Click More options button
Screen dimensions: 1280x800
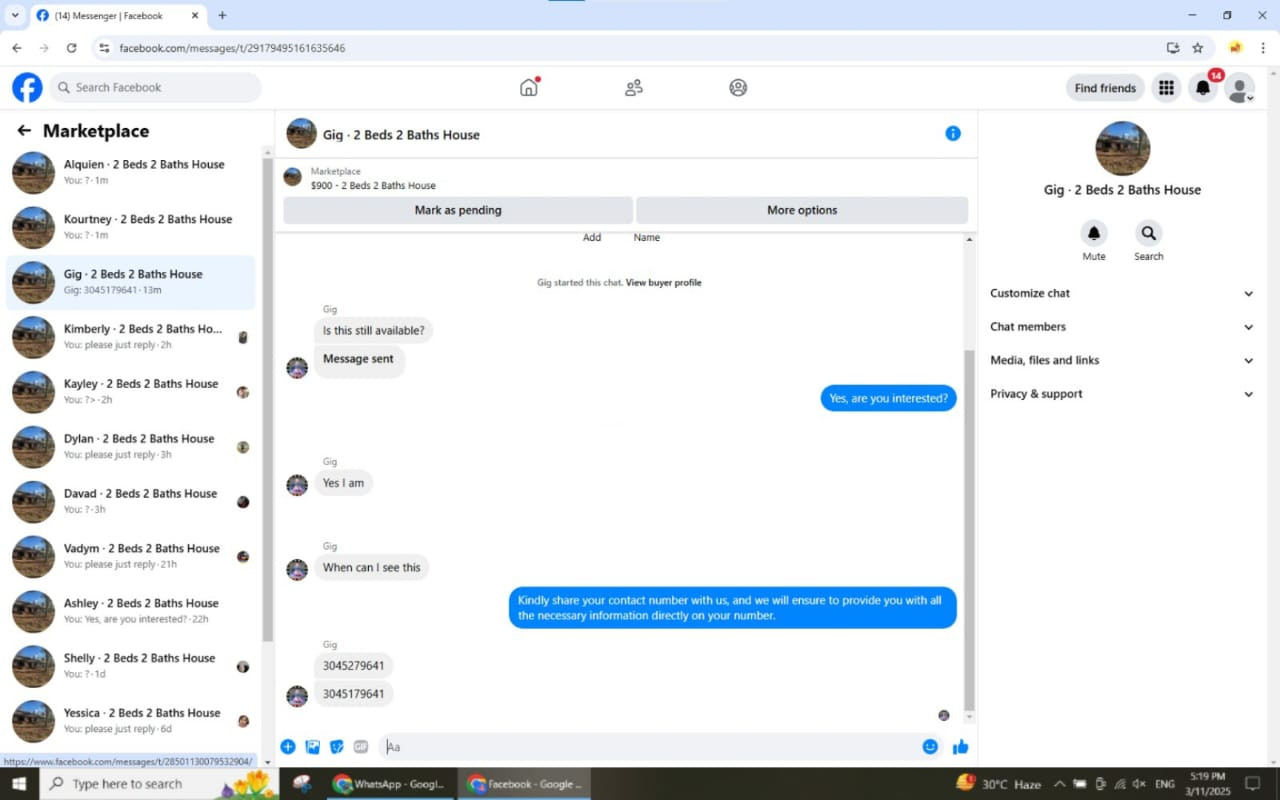(x=802, y=210)
